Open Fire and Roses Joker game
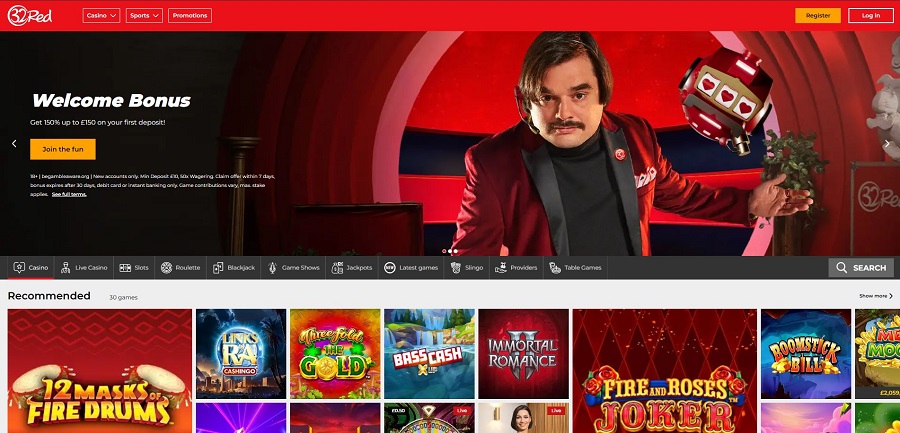900x433 pixels. [665, 371]
